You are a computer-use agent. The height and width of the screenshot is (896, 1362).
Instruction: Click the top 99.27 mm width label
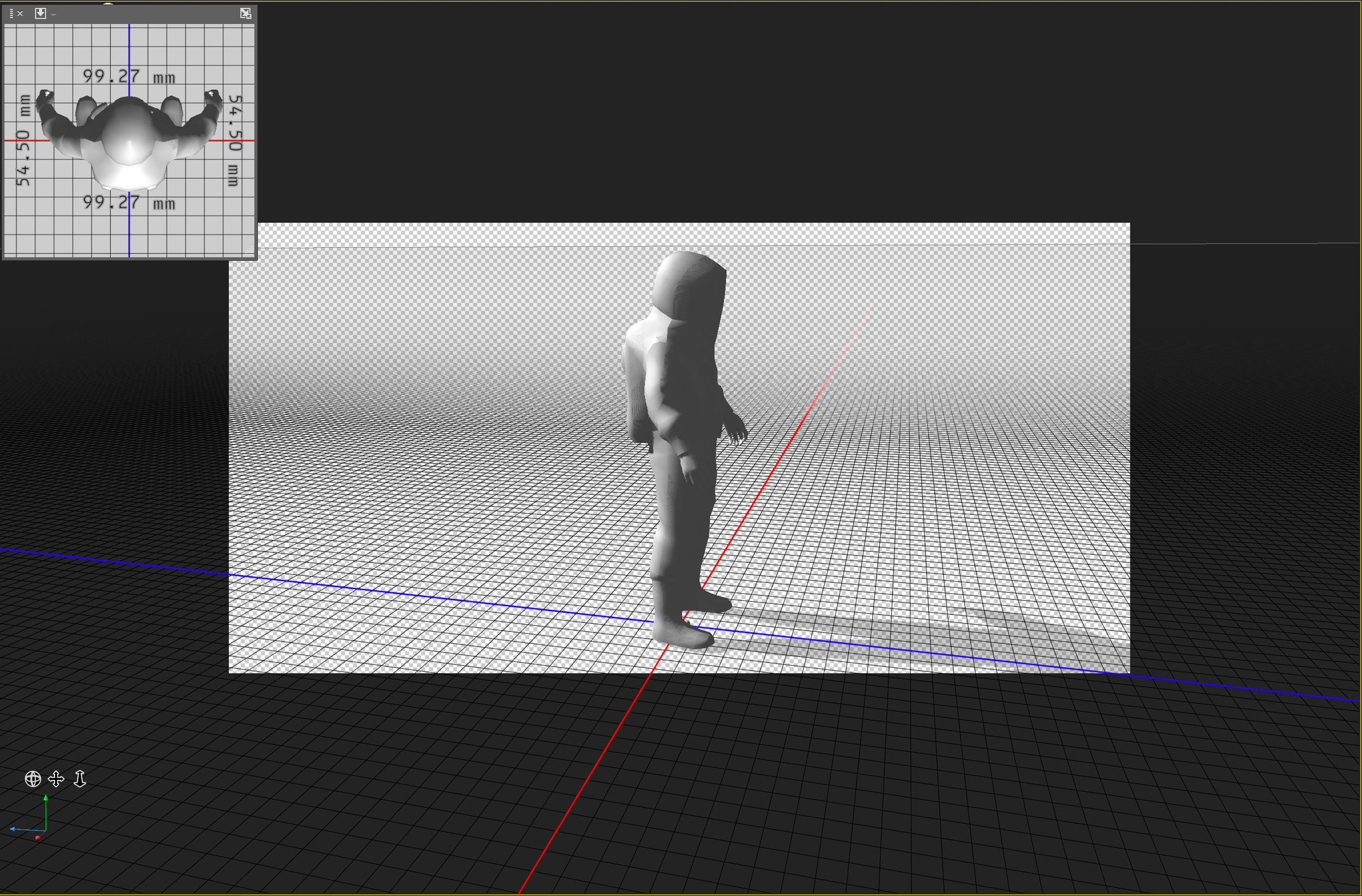pos(129,77)
